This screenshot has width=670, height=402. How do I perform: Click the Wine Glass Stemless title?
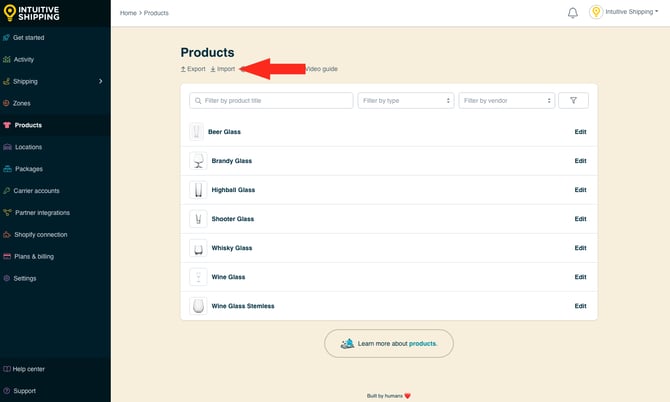243,306
